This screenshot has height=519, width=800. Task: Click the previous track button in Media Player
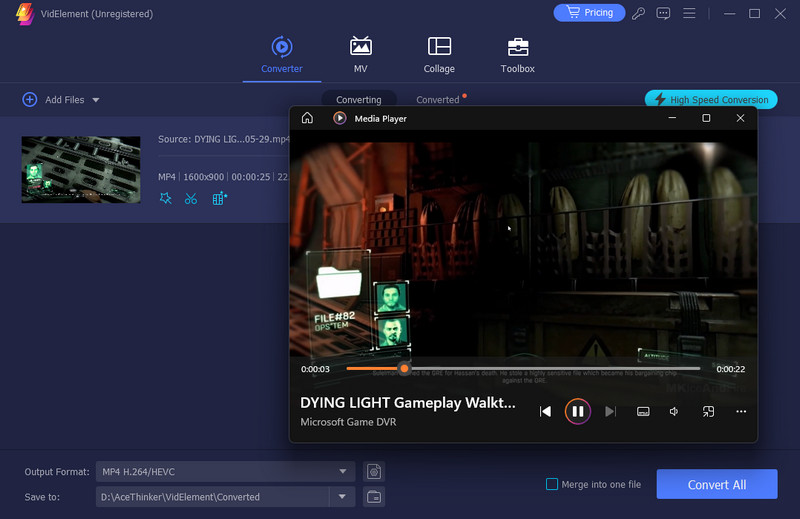coord(545,412)
